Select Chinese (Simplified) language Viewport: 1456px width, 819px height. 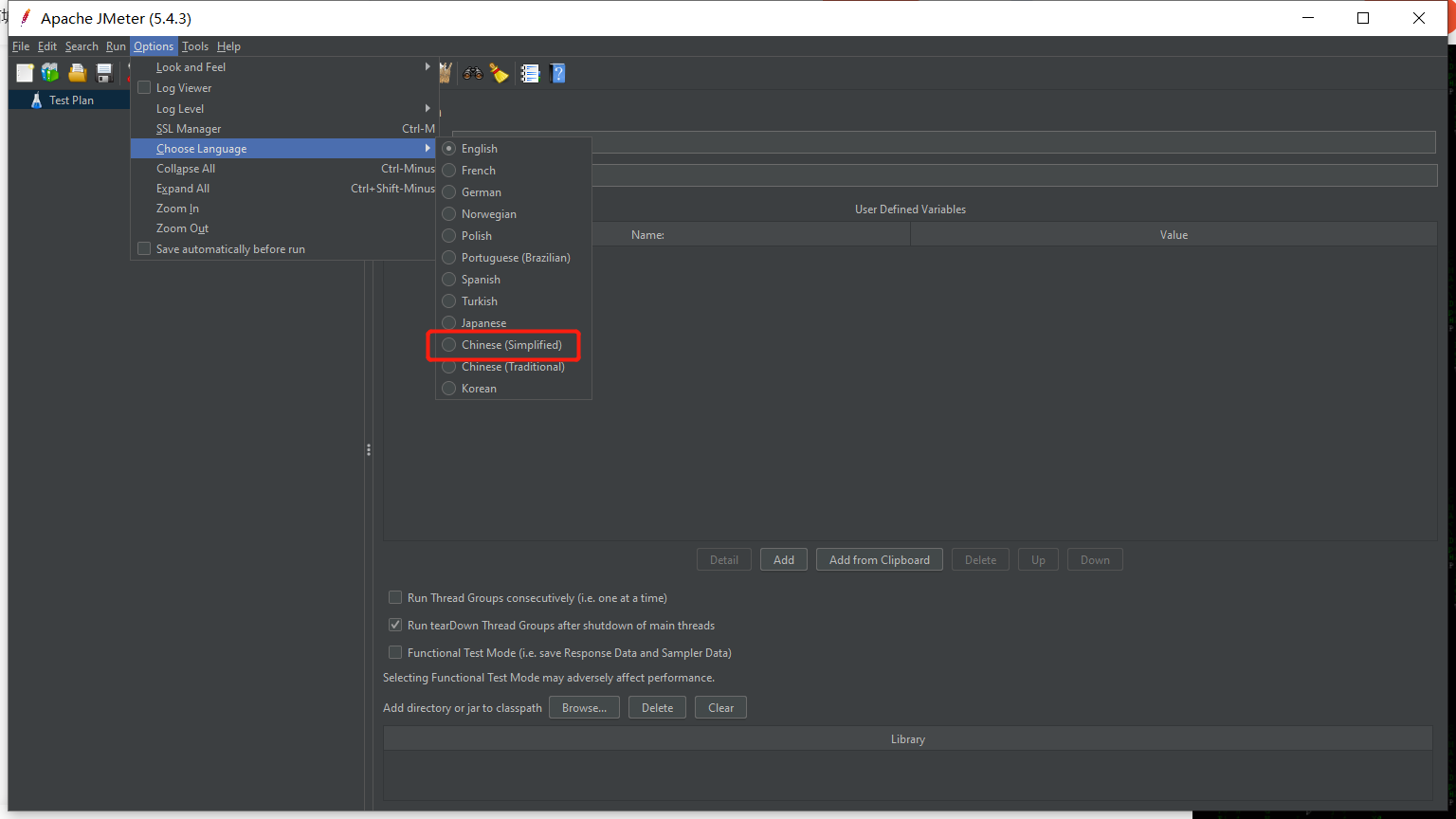[449, 345]
